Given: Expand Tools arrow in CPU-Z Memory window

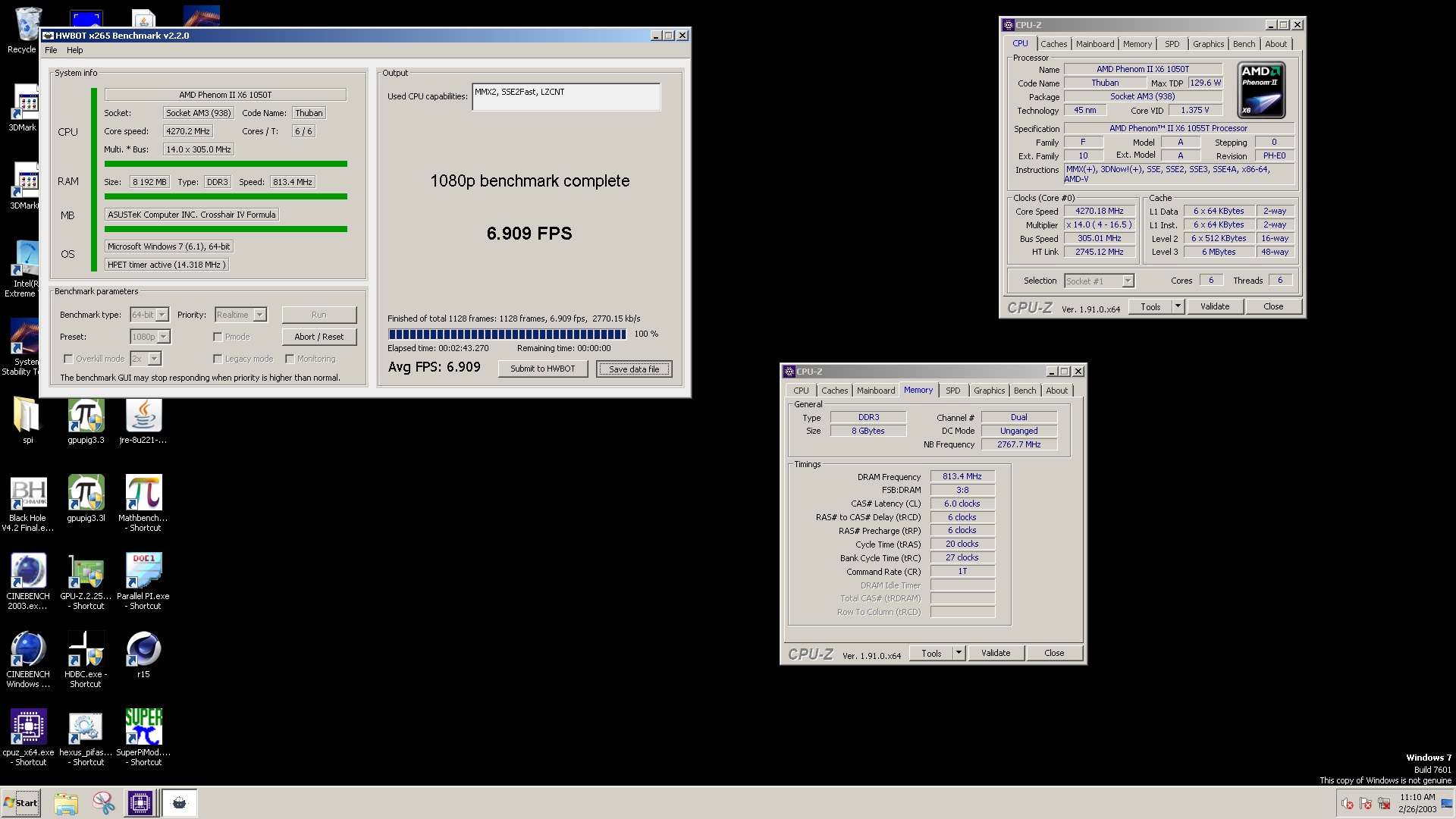Looking at the screenshot, I should click(959, 653).
